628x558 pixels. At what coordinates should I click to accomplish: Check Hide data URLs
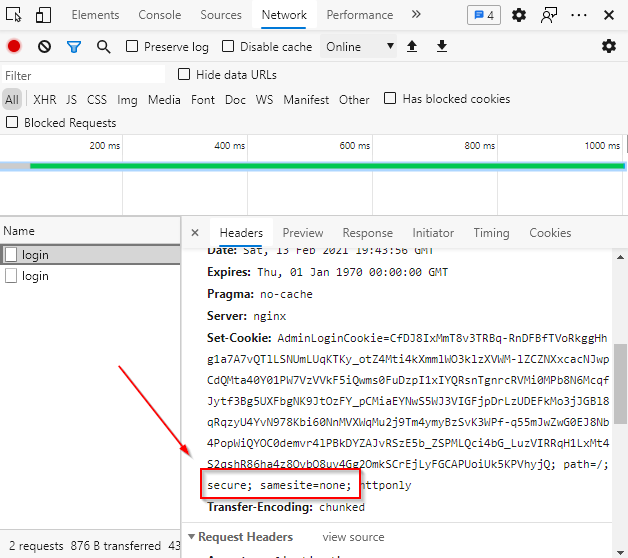click(x=184, y=74)
